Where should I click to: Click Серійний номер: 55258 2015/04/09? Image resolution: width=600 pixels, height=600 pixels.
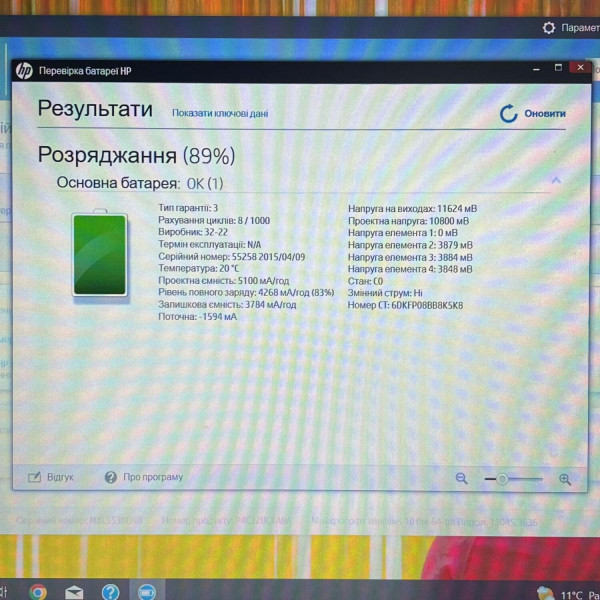coord(232,257)
